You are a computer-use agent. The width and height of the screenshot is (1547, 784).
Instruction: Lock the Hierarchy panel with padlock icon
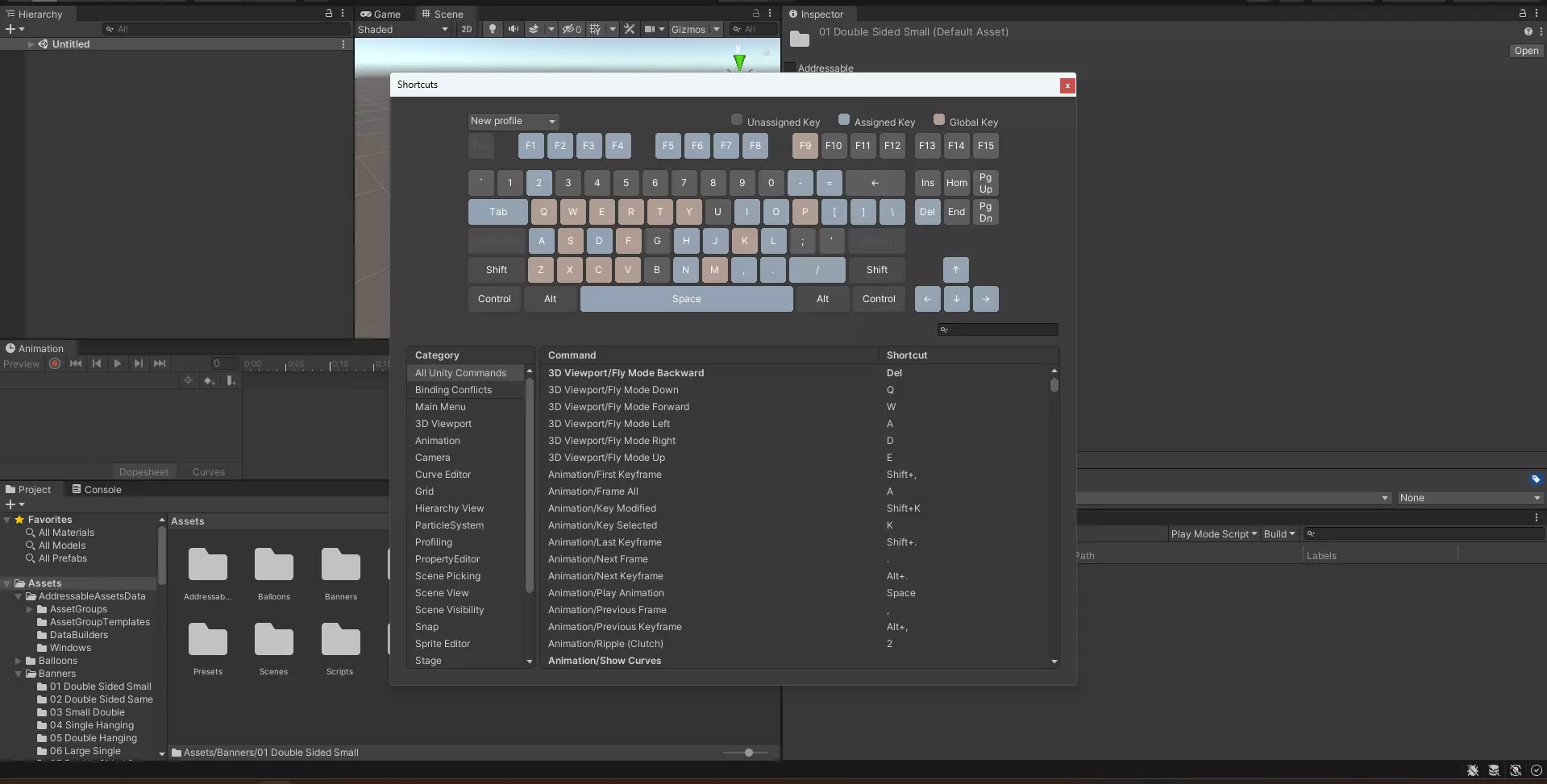click(x=329, y=14)
